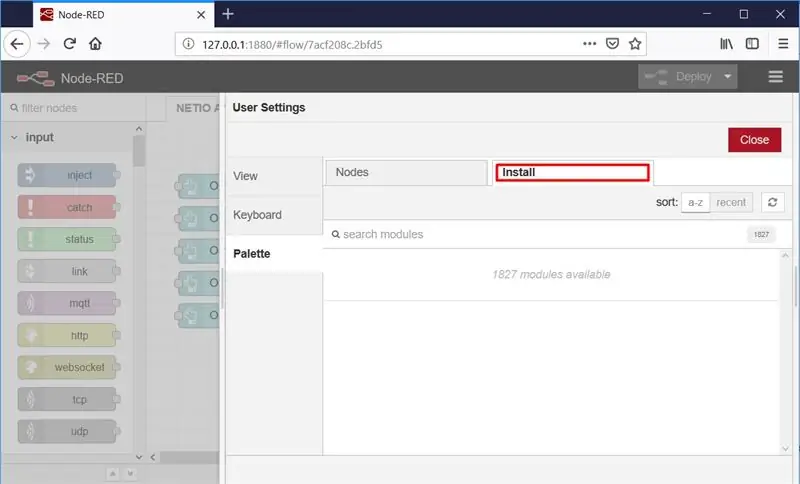This screenshot has width=800, height=484.
Task: Click the browser back arrow
Action: point(17,44)
